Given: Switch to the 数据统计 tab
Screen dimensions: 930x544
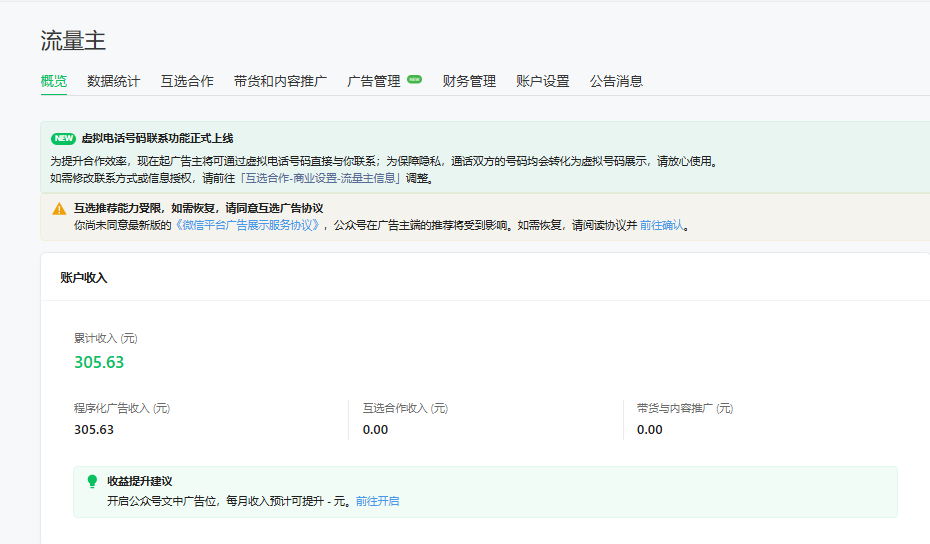Looking at the screenshot, I should point(113,81).
